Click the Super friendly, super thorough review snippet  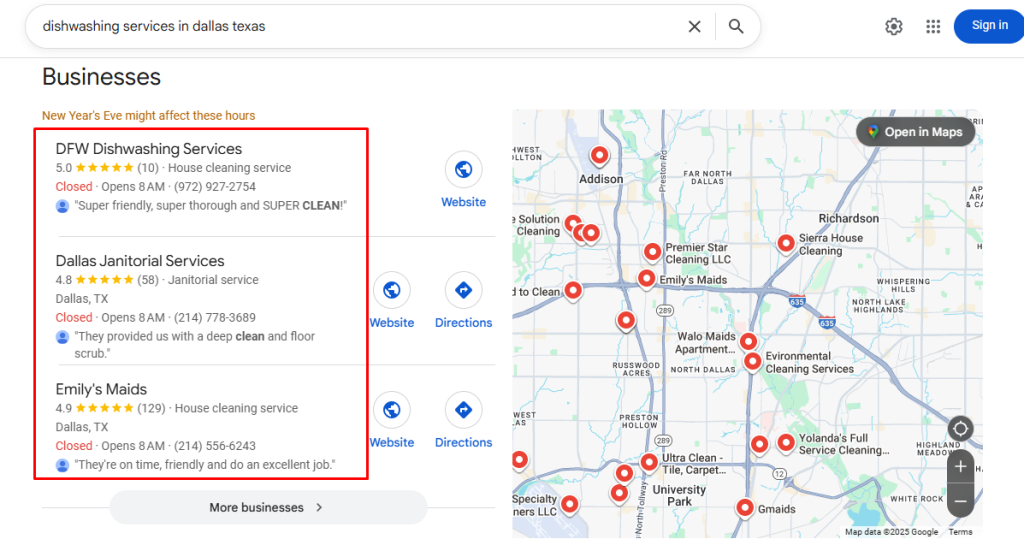[x=210, y=206]
